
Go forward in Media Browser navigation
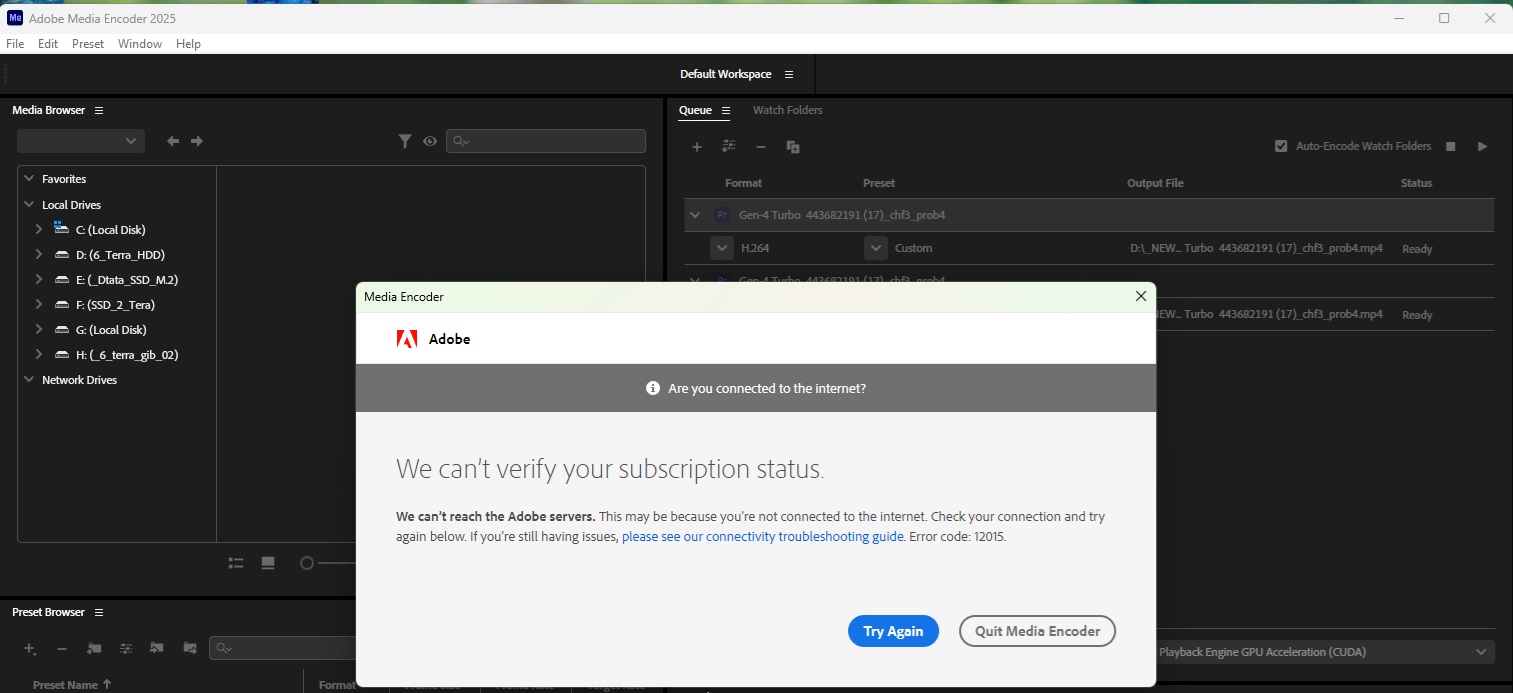tap(197, 141)
